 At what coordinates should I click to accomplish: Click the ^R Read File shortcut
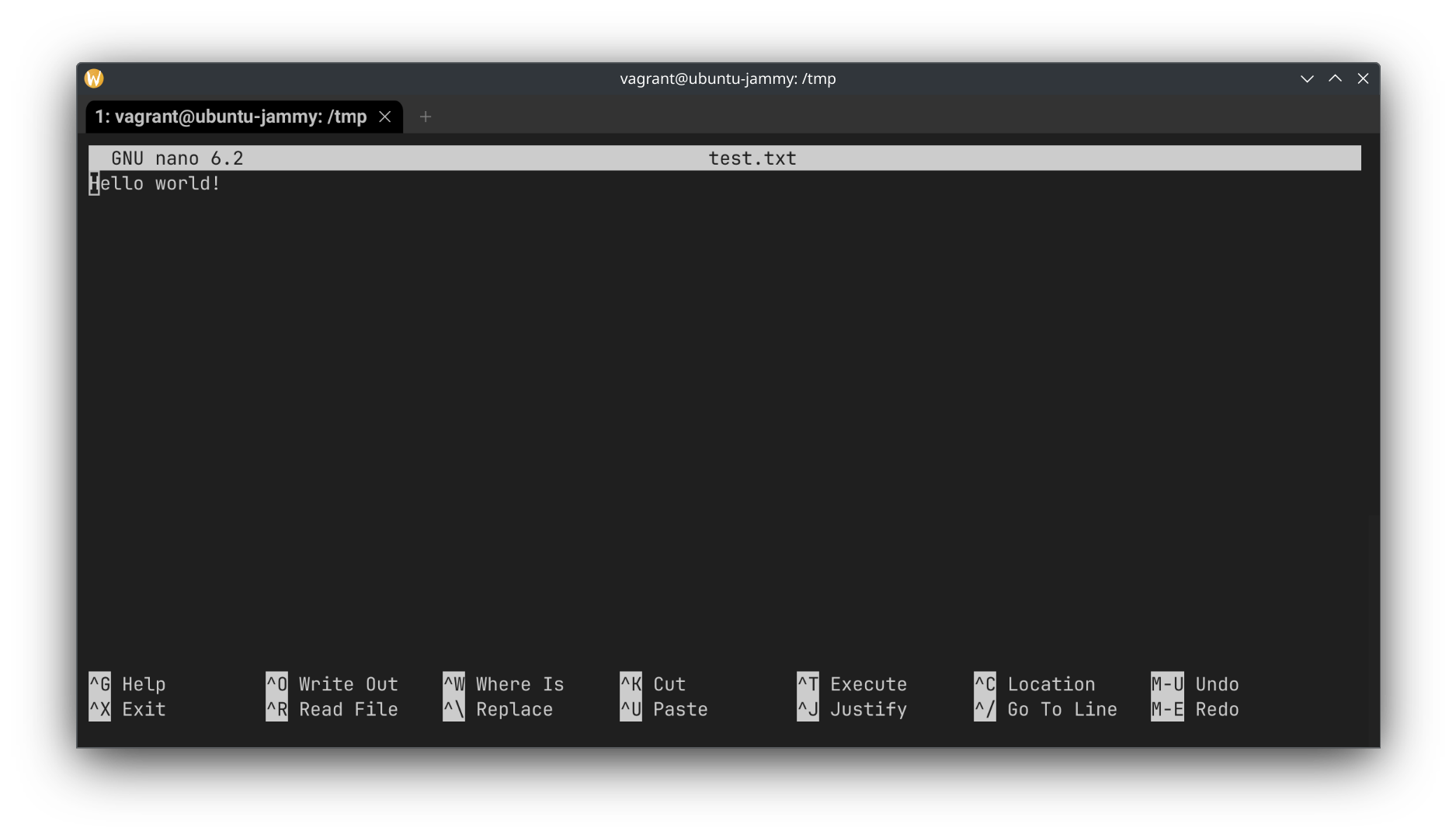tap(332, 709)
